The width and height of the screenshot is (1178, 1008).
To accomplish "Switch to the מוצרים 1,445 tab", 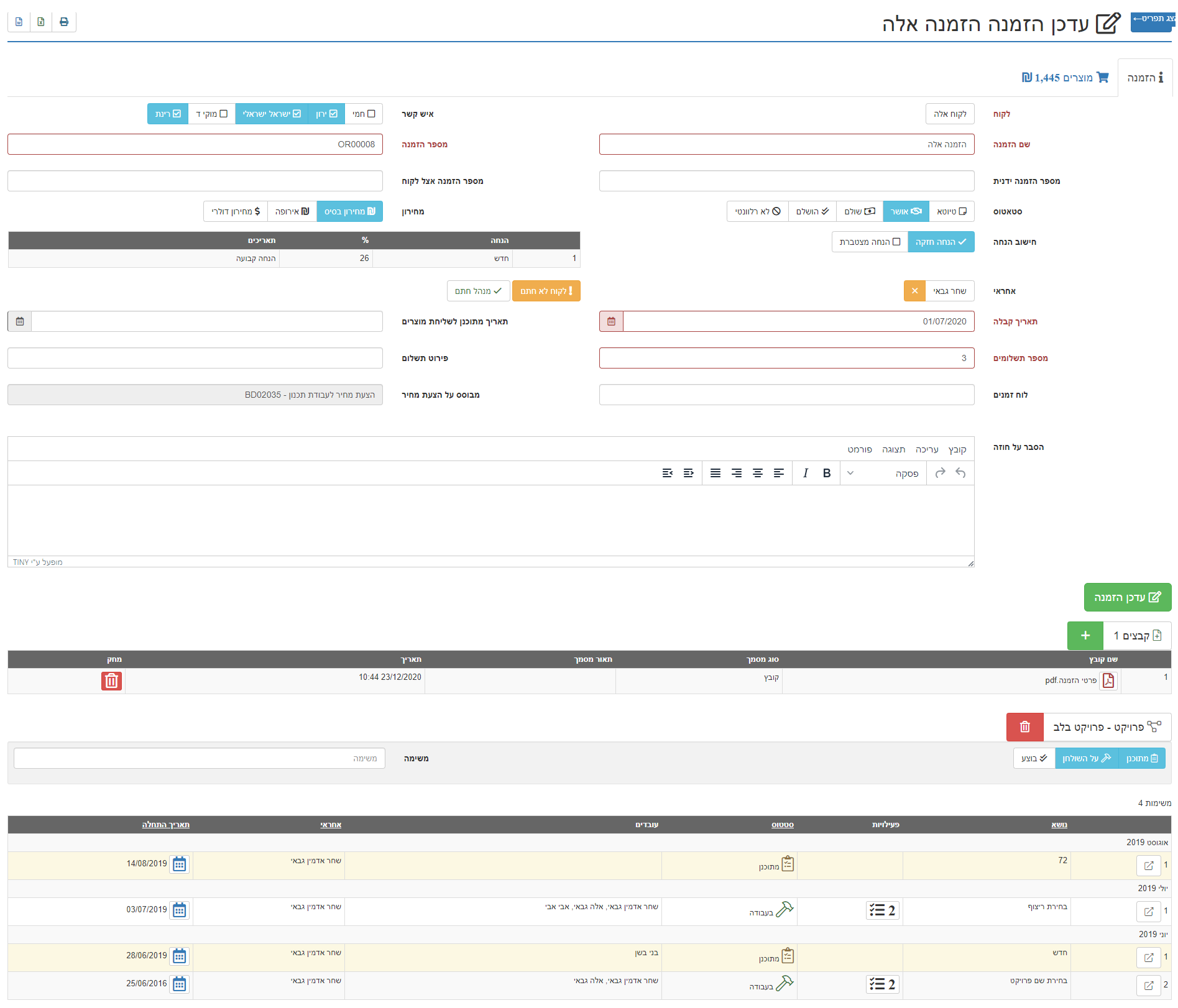I will 1065,78.
